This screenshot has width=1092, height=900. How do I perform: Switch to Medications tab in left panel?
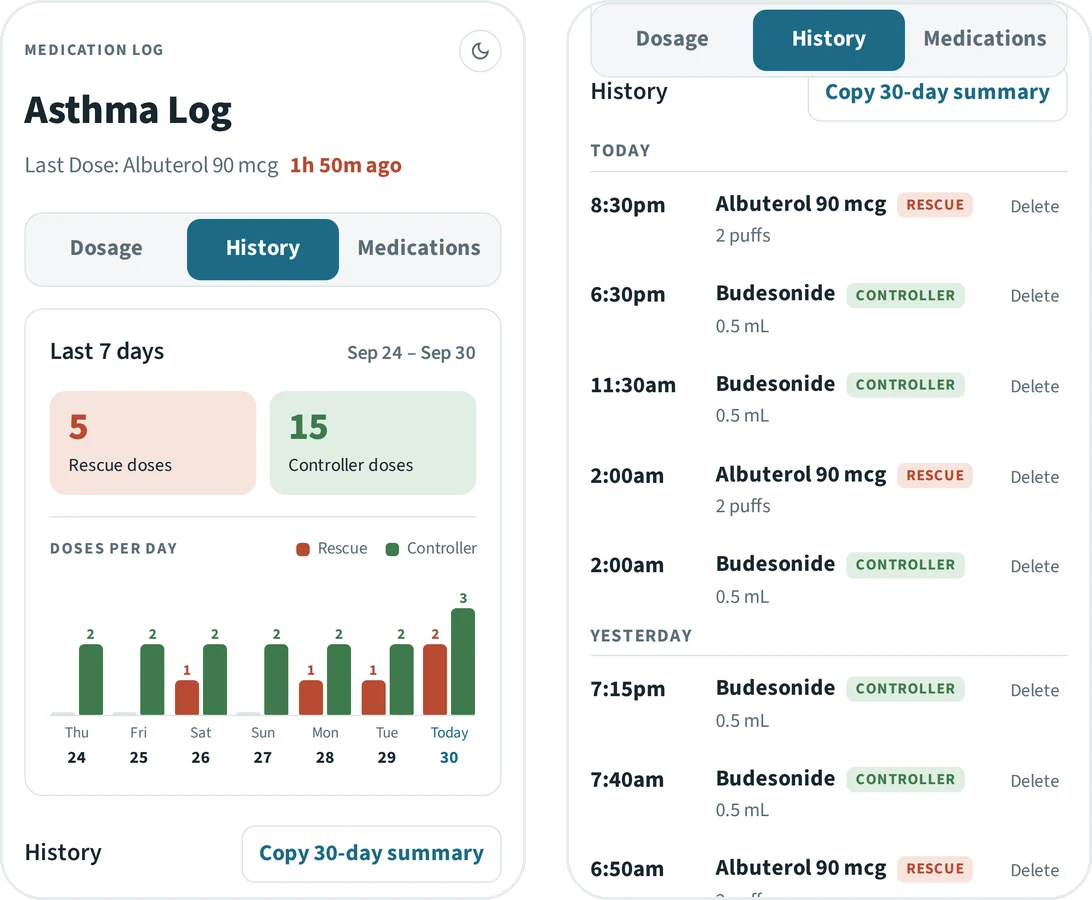[419, 249]
